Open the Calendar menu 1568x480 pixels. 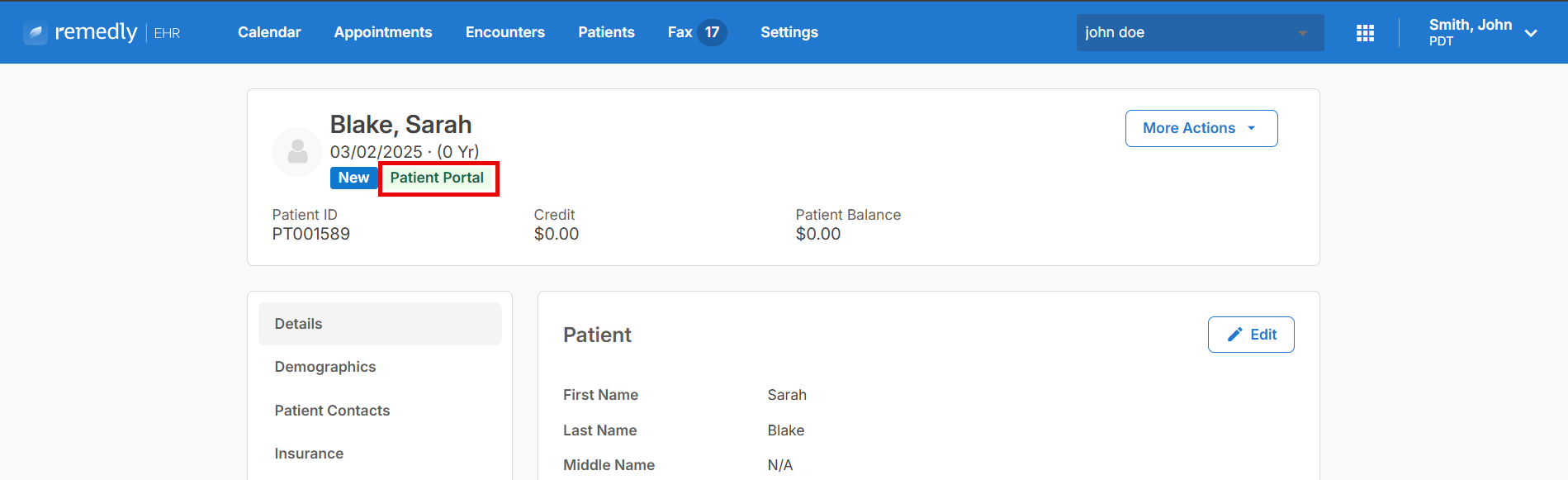click(269, 32)
